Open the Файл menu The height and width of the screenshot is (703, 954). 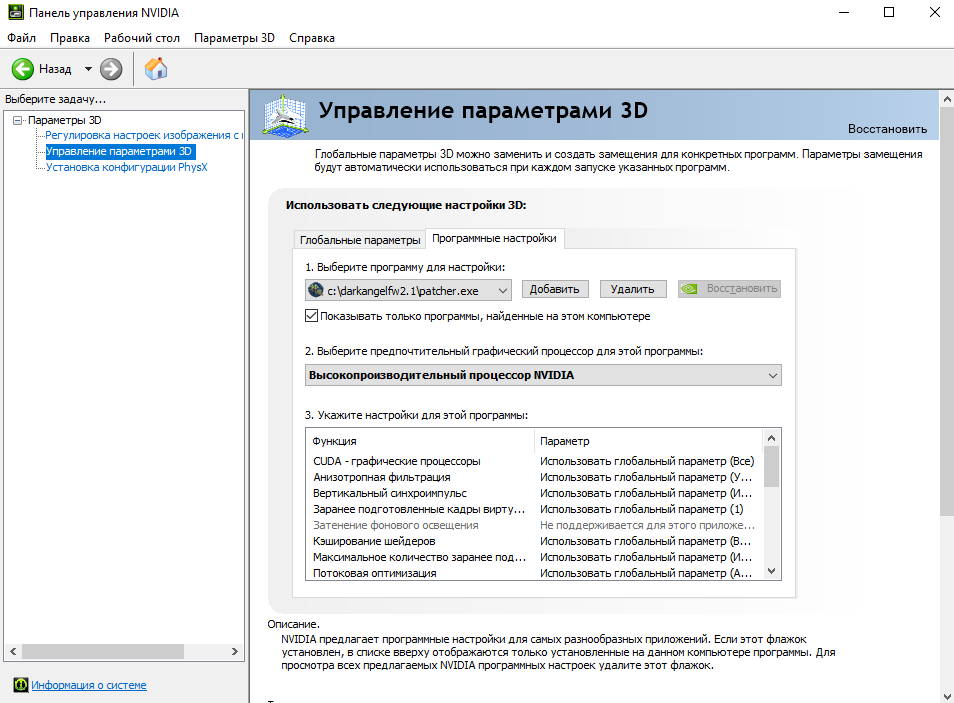click(21, 38)
